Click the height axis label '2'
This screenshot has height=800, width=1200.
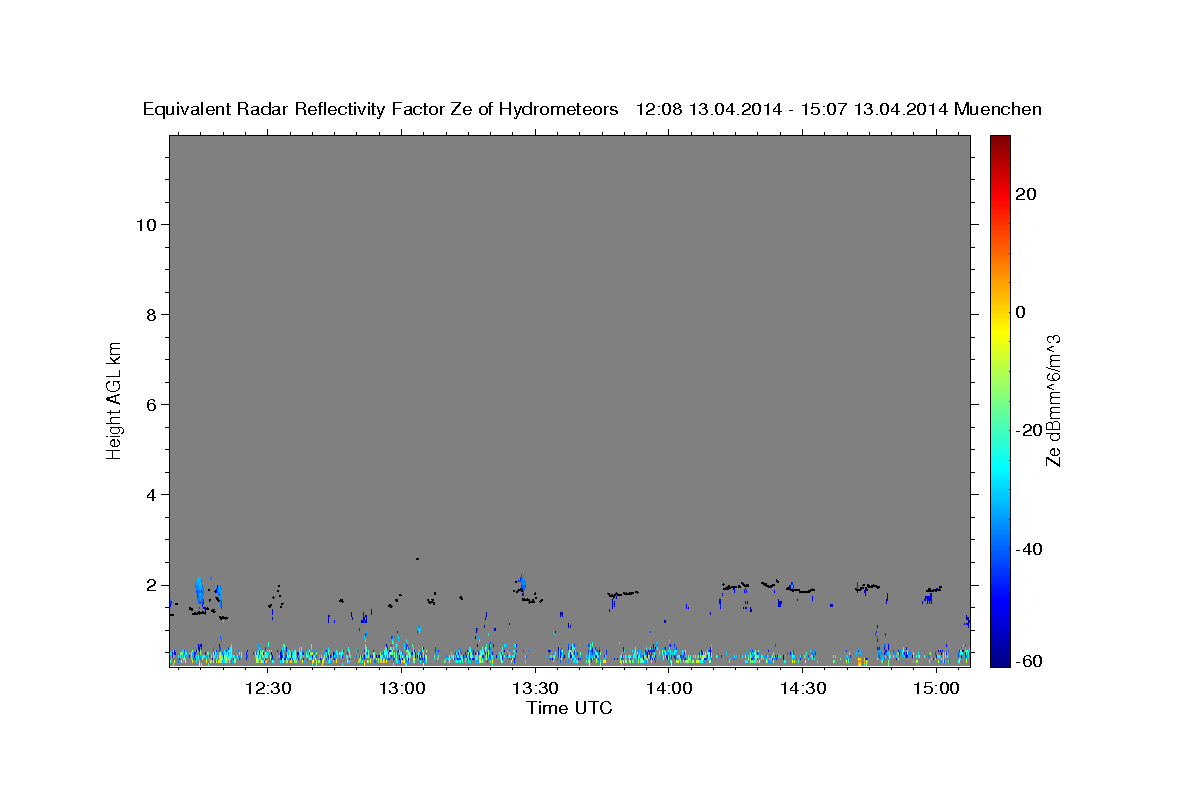149,584
